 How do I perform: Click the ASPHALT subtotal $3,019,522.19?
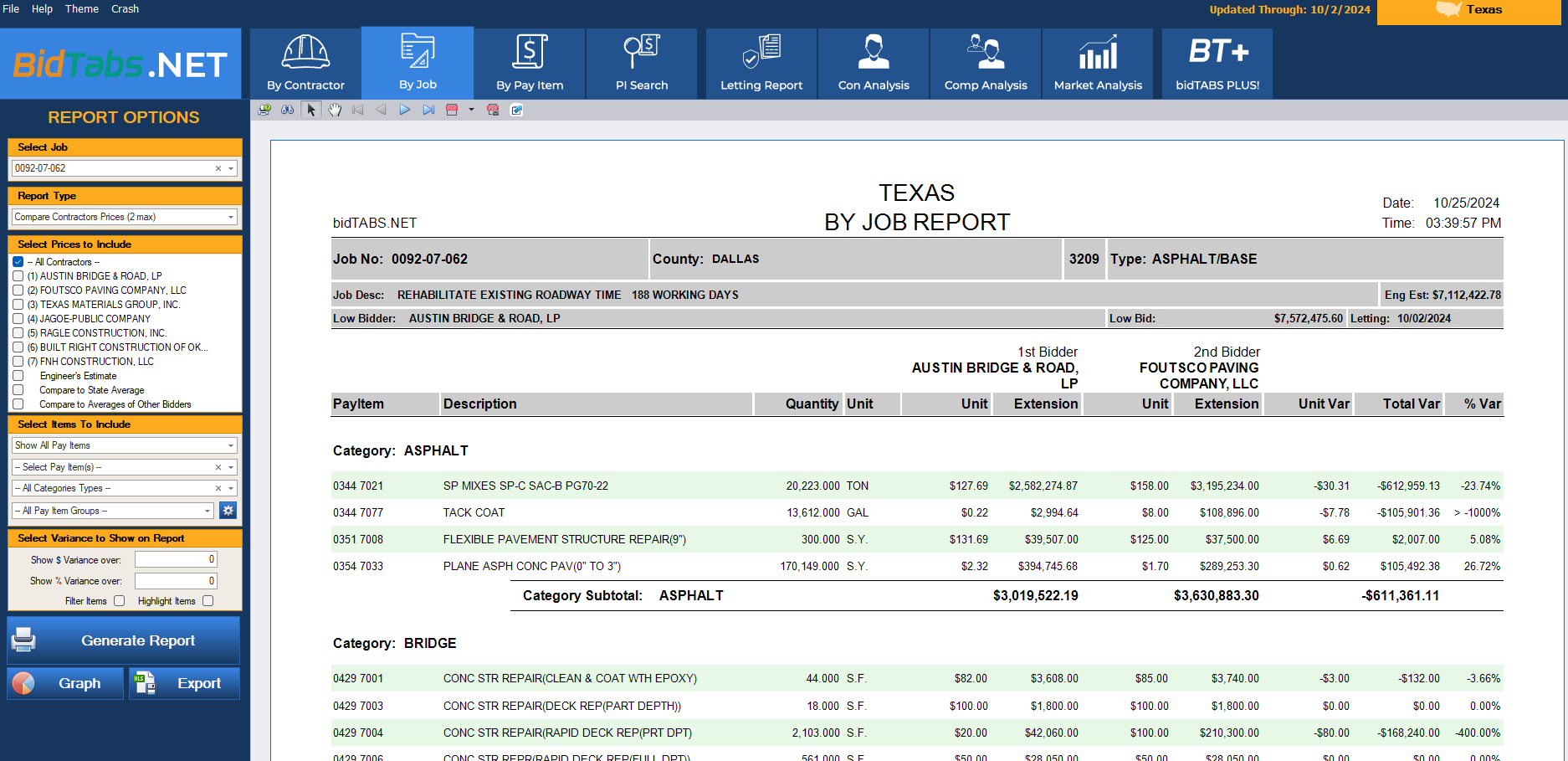(x=1035, y=595)
